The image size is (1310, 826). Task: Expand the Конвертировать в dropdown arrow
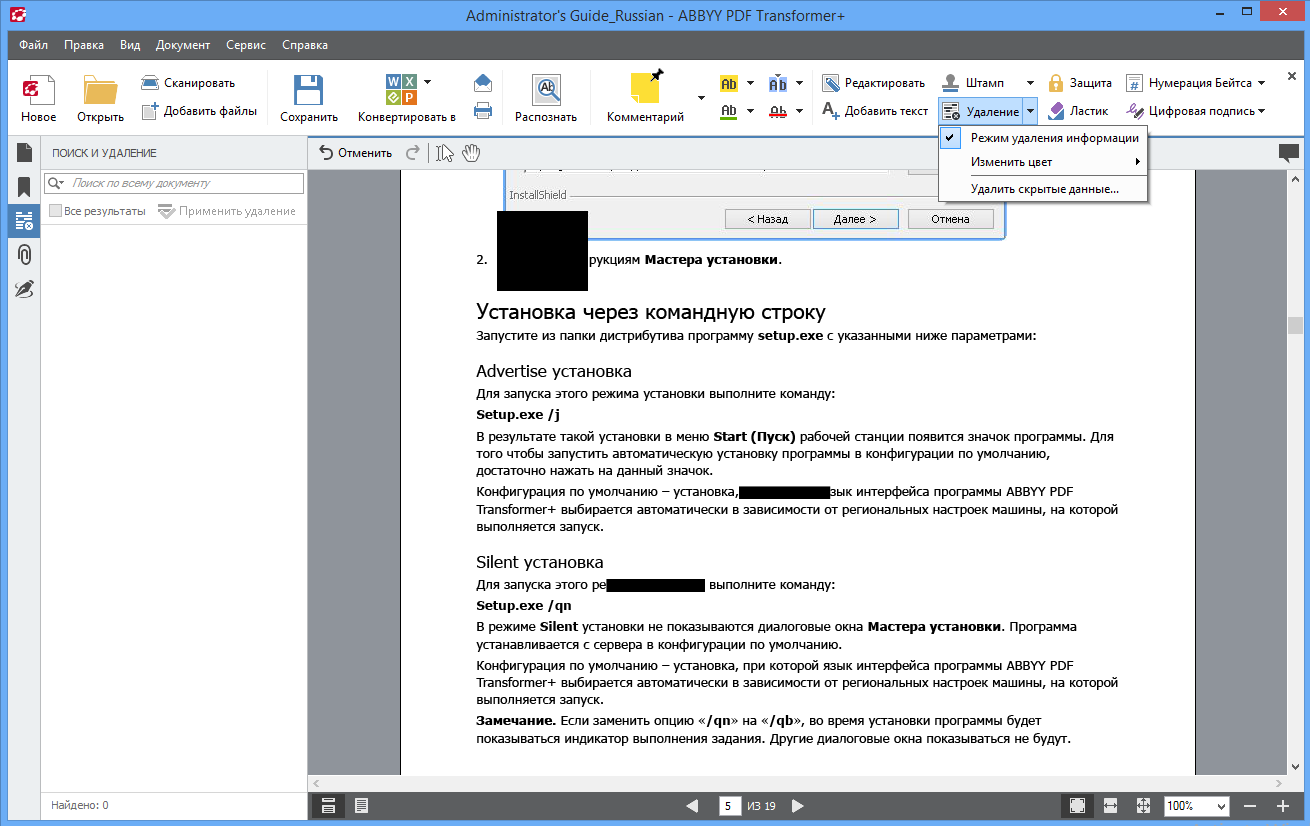pyautogui.click(x=427, y=82)
